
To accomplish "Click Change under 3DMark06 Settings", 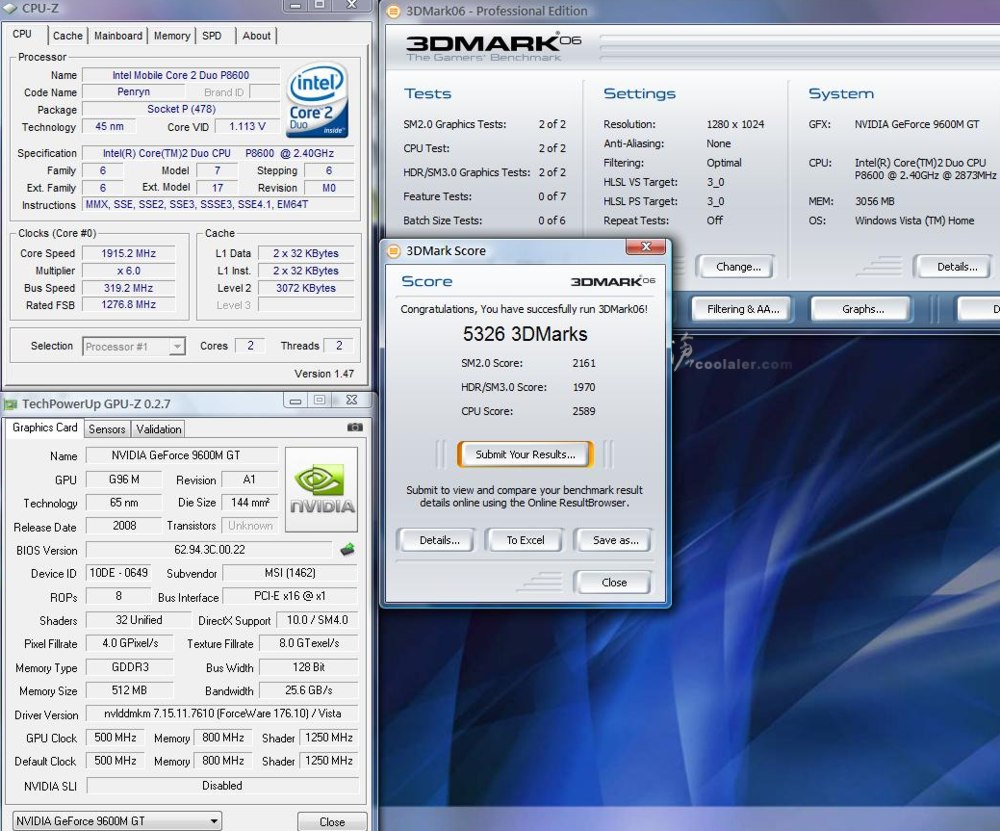I will [x=738, y=267].
